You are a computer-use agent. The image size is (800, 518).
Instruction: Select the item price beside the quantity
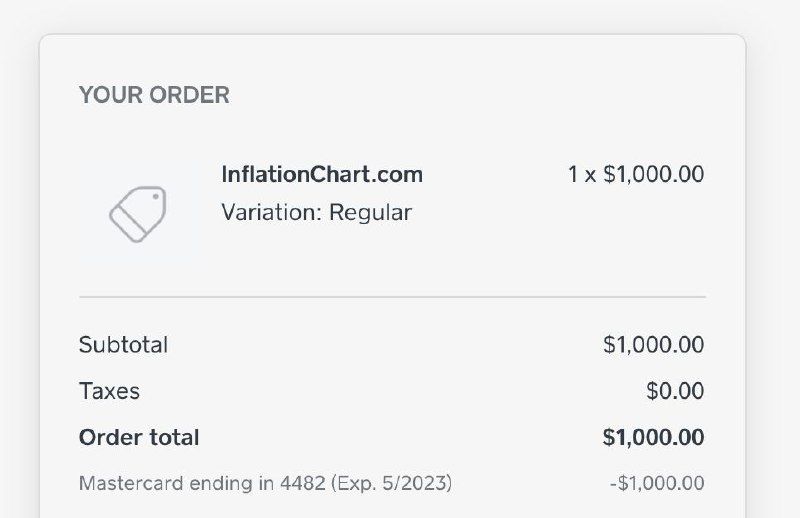tap(654, 174)
